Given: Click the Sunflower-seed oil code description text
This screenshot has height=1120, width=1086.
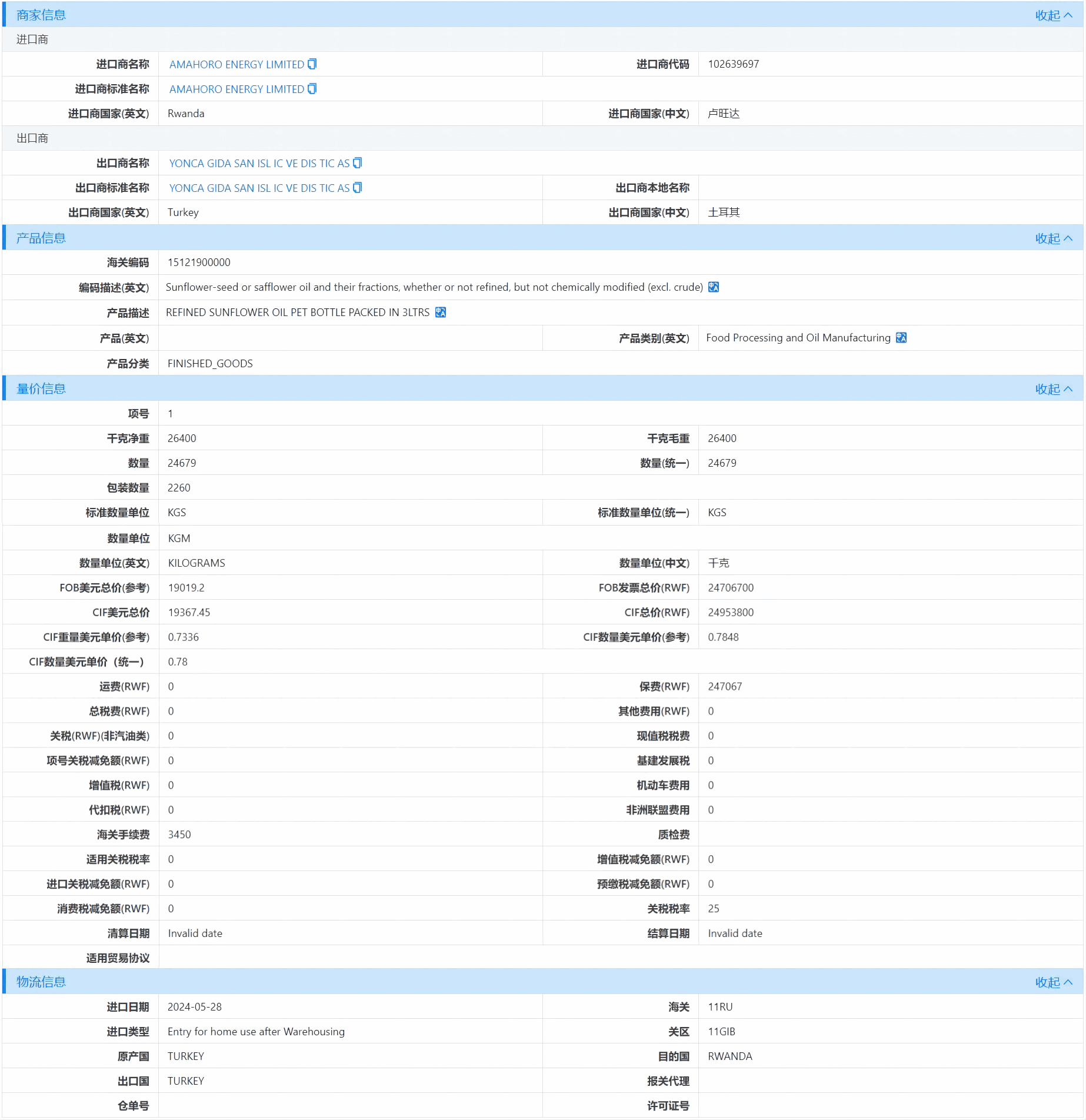Looking at the screenshot, I should point(434,287).
